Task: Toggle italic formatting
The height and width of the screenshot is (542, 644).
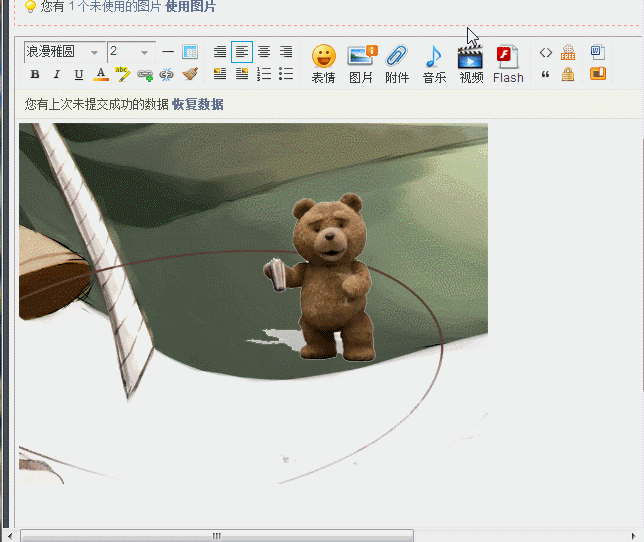Action: [57, 74]
